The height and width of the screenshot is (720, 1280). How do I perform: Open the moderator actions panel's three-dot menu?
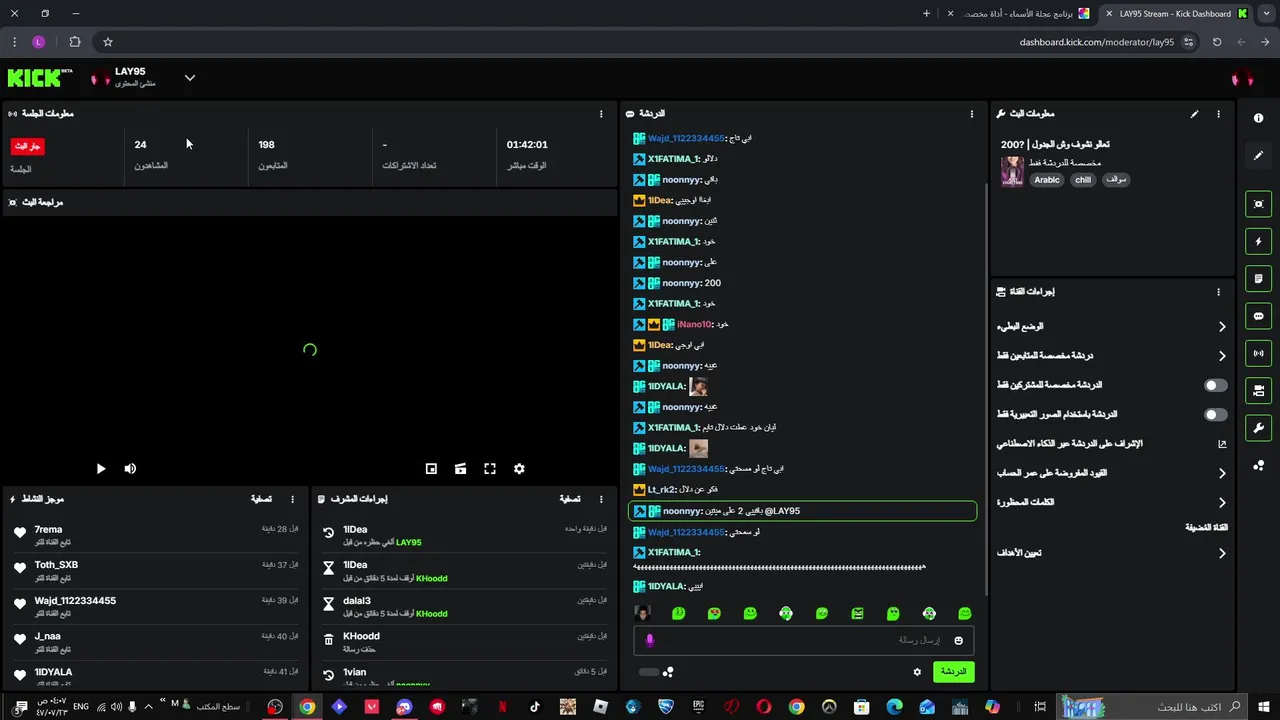coord(601,499)
